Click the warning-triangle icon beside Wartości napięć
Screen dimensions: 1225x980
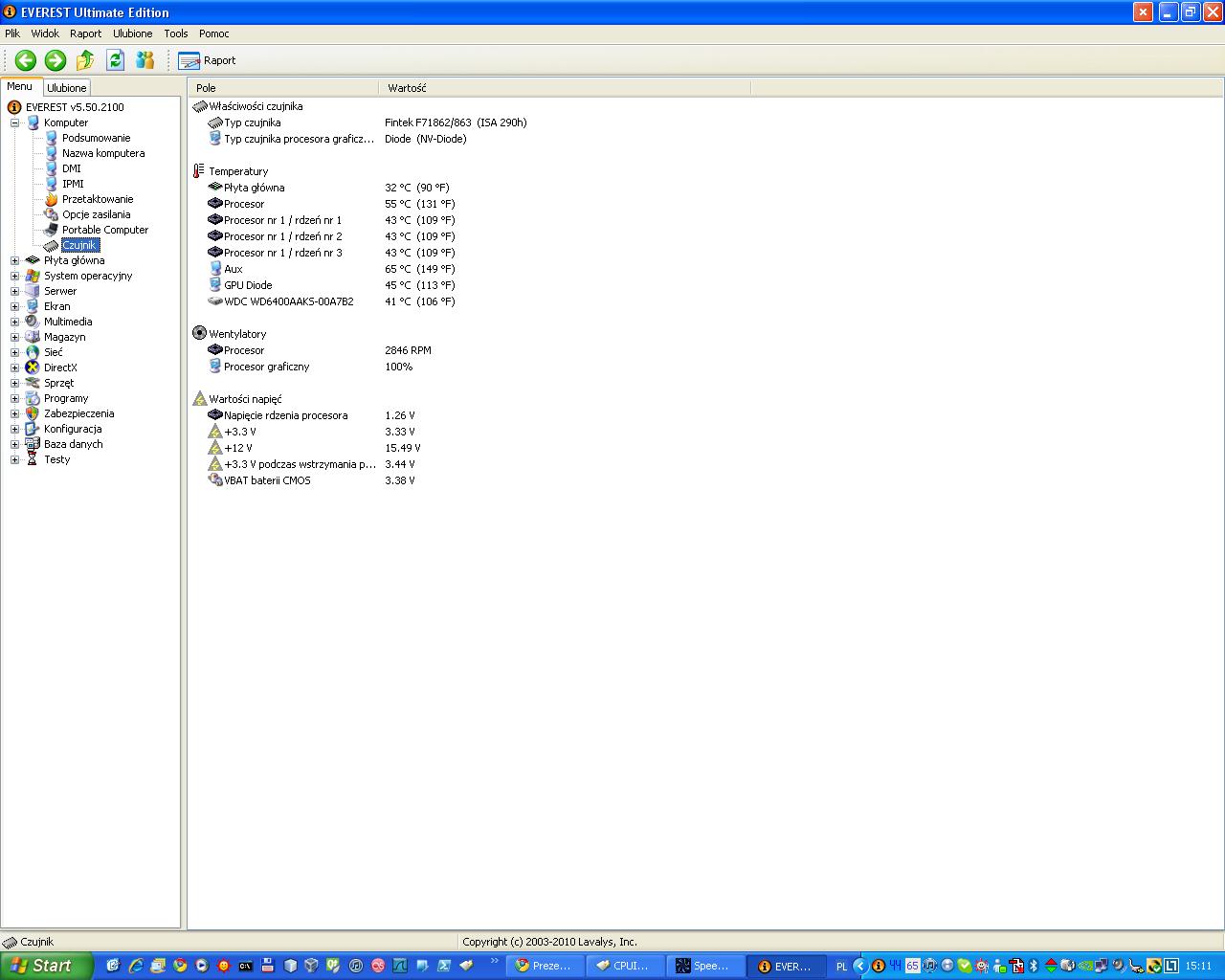pos(199,398)
